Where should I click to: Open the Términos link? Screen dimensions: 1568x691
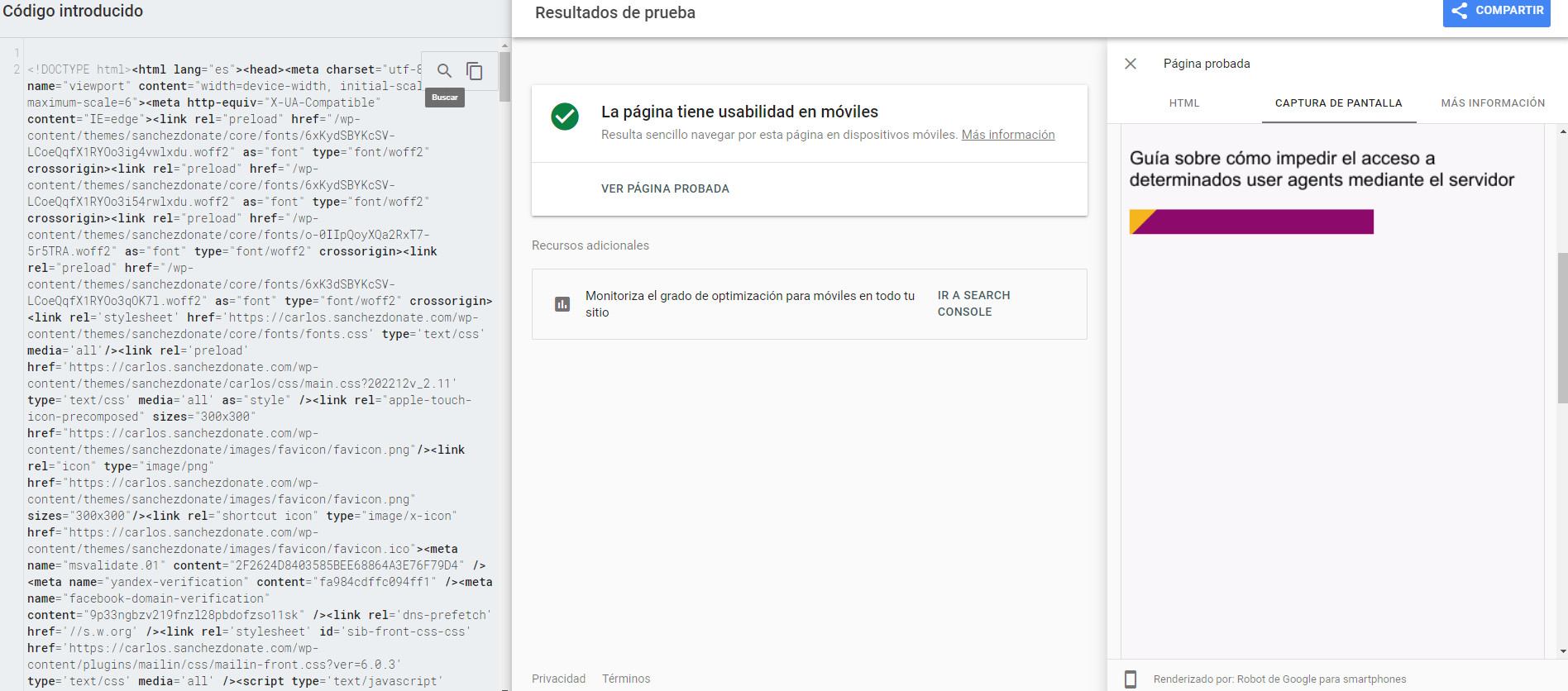click(625, 679)
